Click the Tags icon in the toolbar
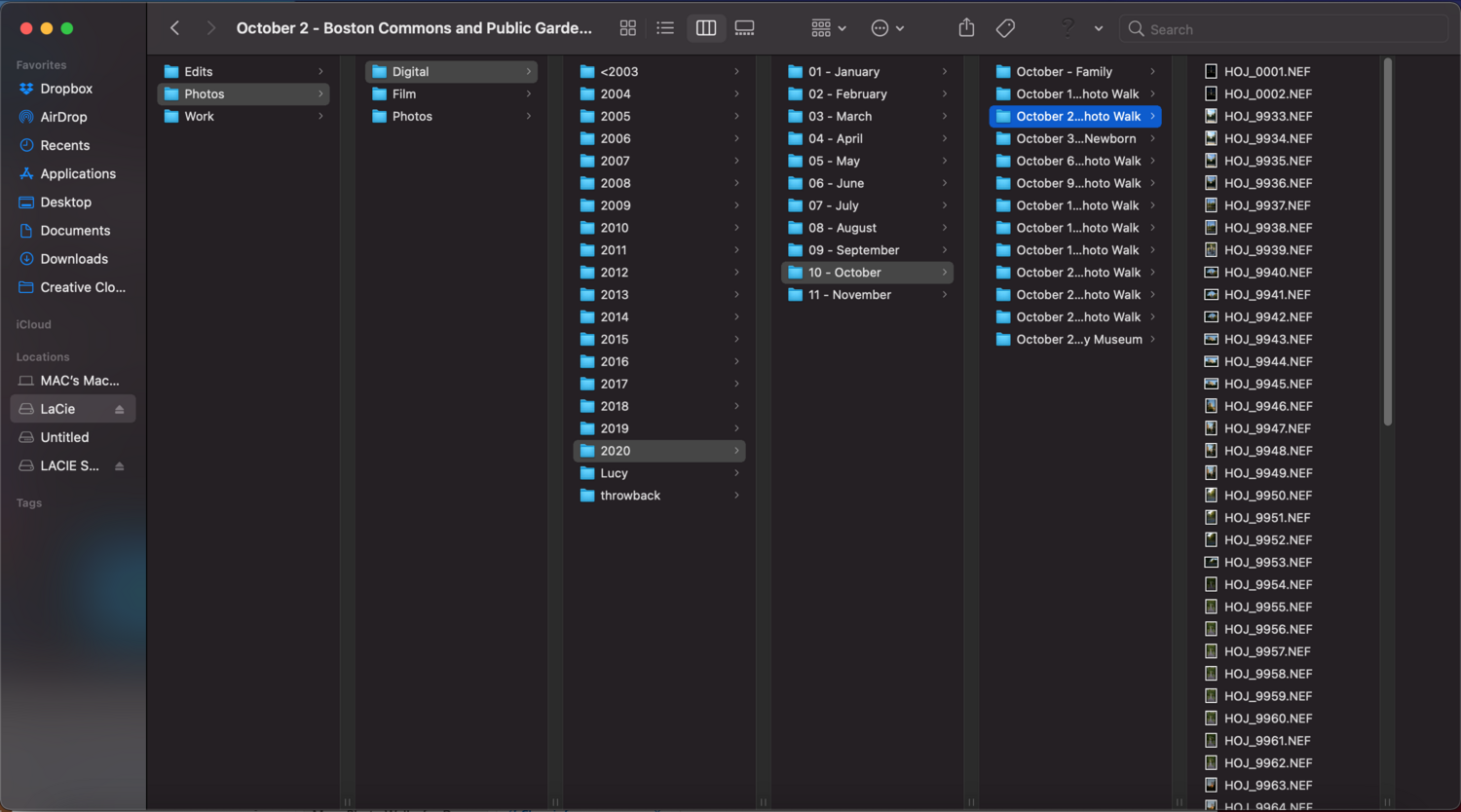This screenshot has width=1461, height=812. pos(1005,28)
